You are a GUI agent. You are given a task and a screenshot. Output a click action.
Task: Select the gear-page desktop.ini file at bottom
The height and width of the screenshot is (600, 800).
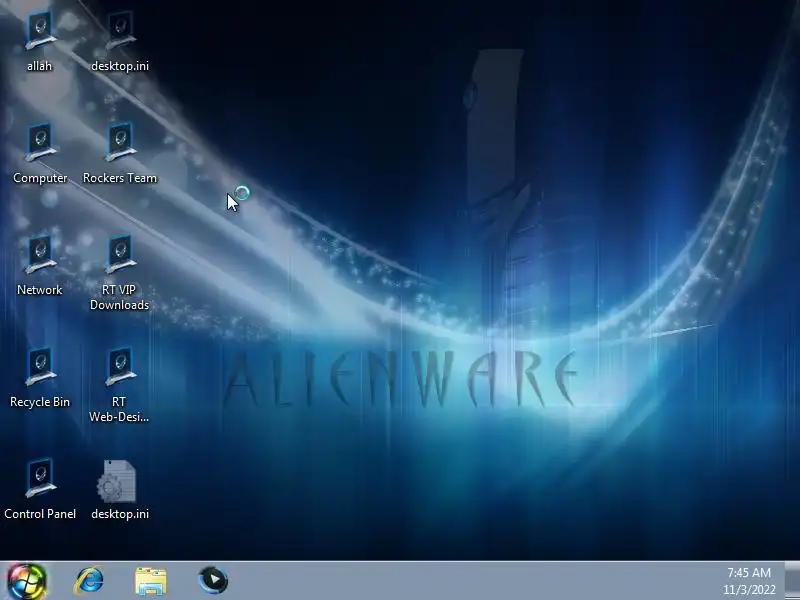[x=120, y=490]
